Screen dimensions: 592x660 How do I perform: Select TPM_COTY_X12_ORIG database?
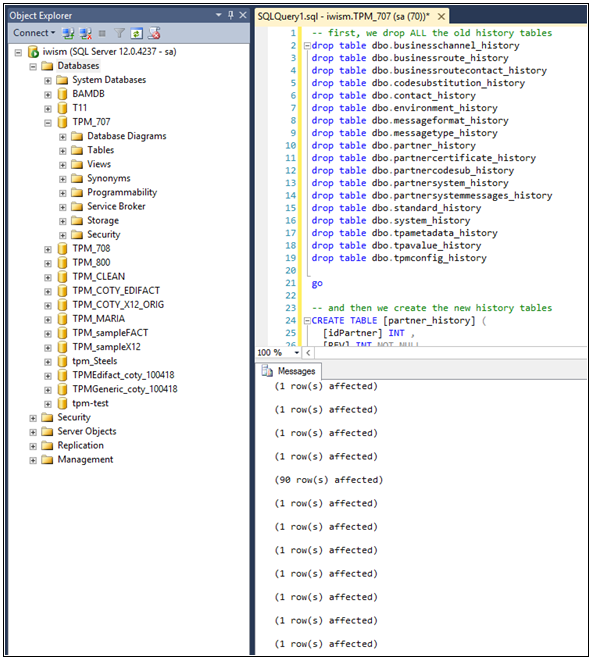[x=118, y=305]
